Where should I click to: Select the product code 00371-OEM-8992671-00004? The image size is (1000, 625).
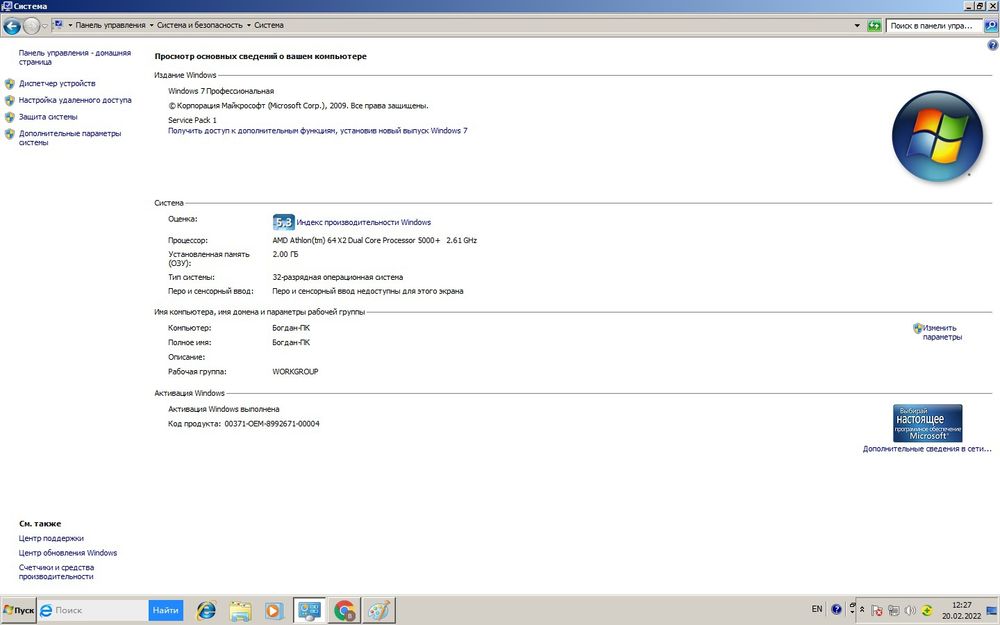coord(272,424)
